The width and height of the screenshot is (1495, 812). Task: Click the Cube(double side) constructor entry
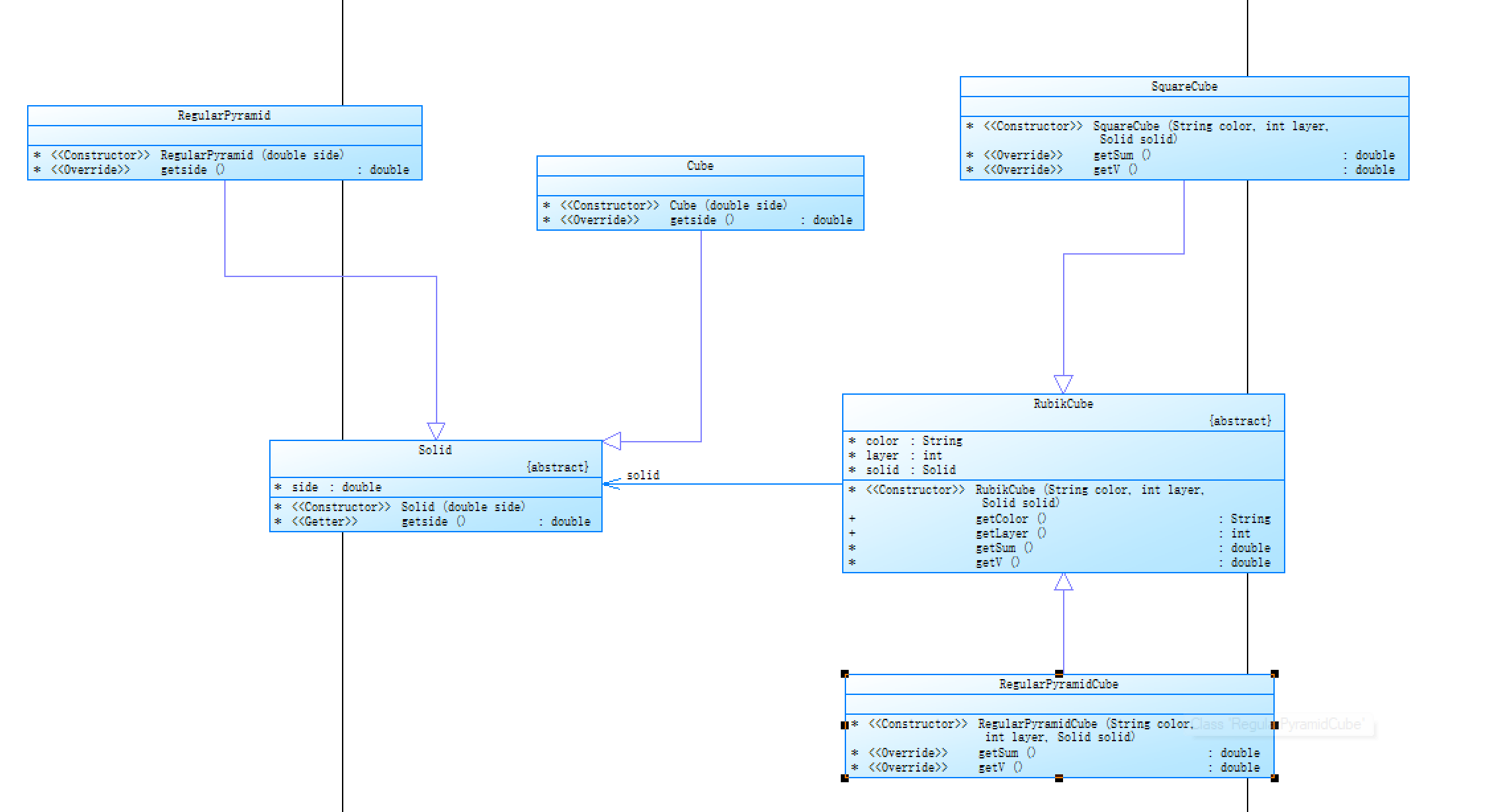pos(728,206)
